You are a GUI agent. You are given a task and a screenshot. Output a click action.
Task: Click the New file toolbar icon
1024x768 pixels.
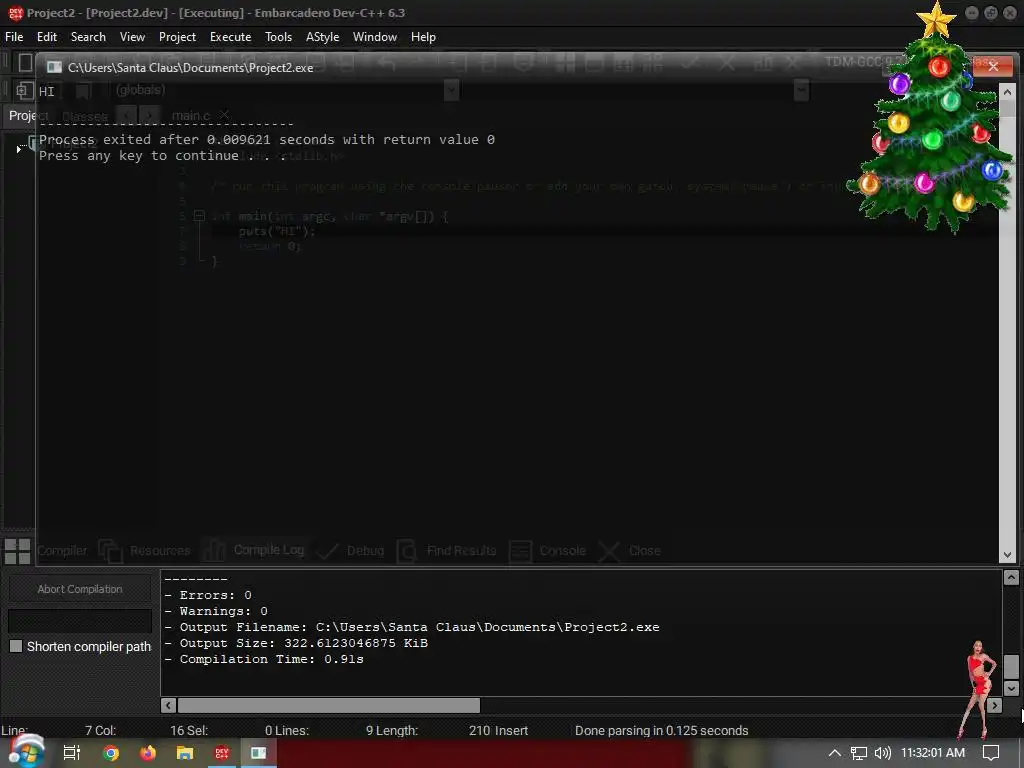(25, 63)
